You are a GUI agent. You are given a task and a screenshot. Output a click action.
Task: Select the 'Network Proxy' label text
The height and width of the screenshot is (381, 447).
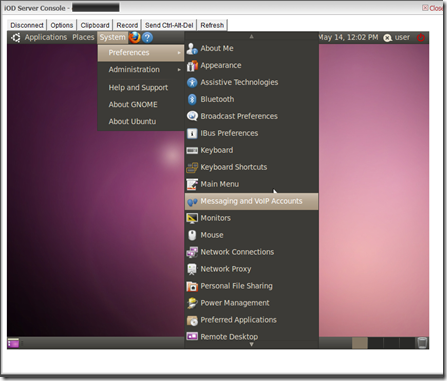click(x=226, y=269)
